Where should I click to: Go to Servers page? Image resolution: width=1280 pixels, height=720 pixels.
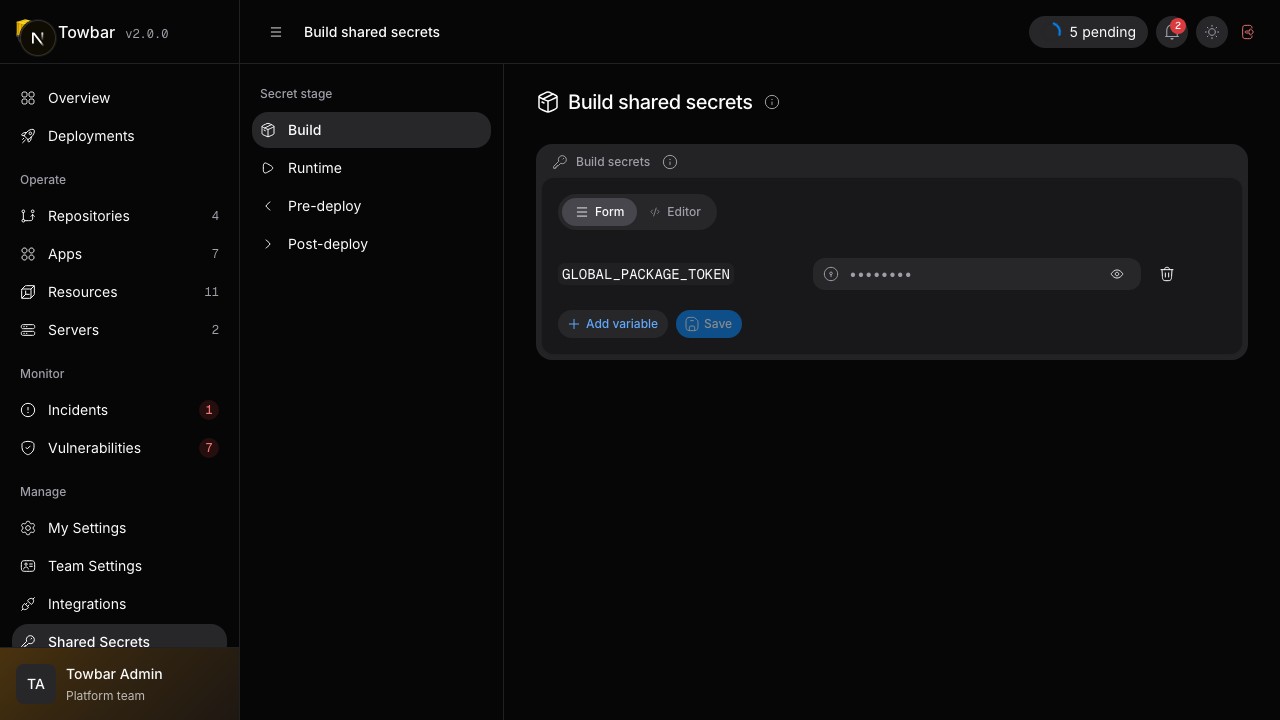click(x=119, y=330)
